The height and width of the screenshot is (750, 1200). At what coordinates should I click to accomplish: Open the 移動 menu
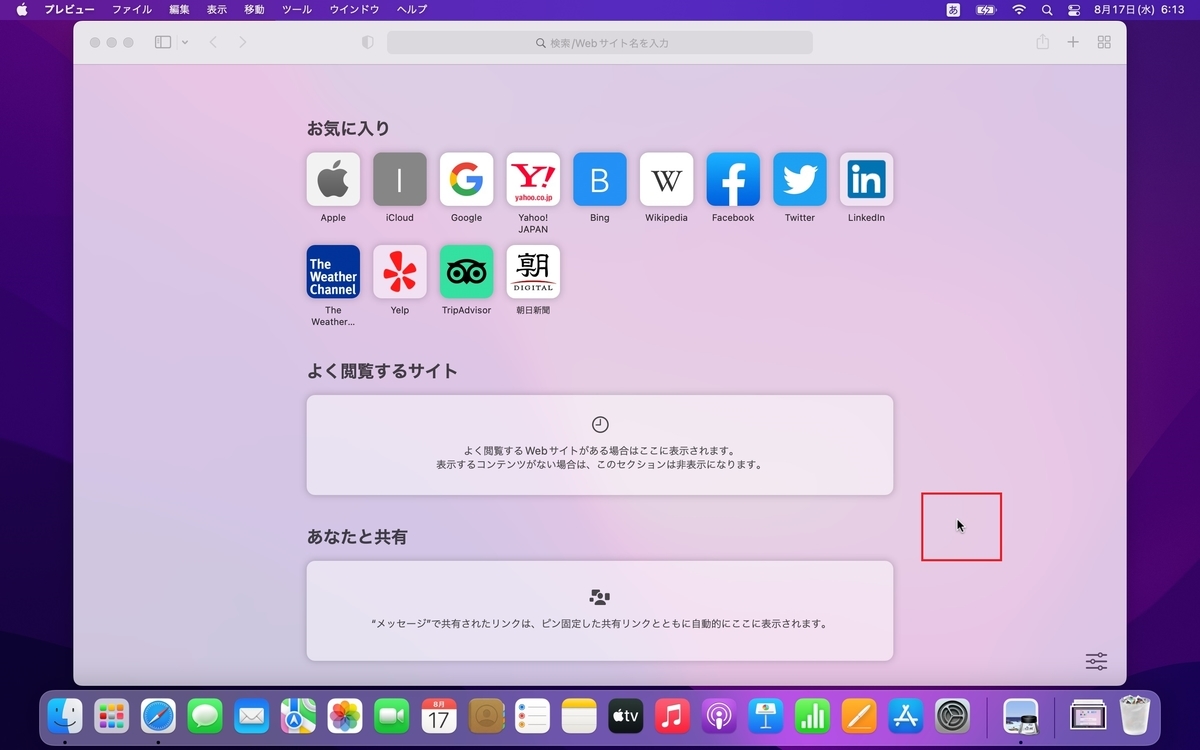pyautogui.click(x=254, y=9)
